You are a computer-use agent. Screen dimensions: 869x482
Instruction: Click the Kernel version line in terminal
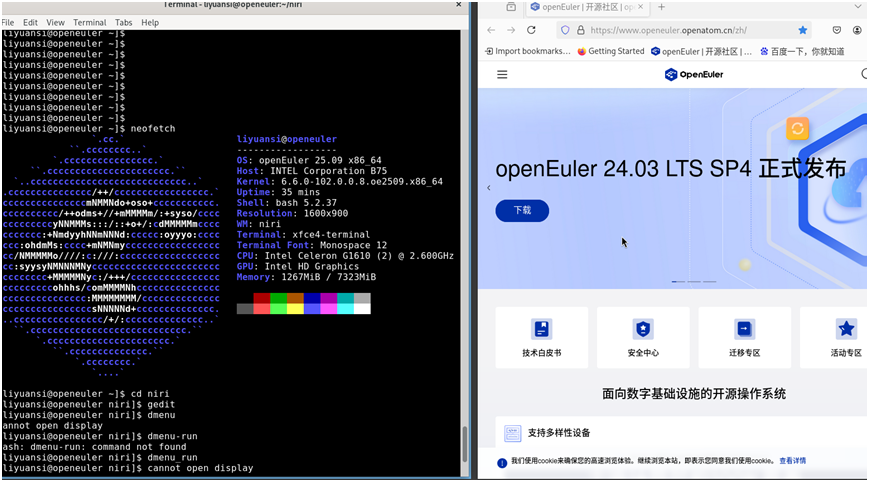pos(340,181)
